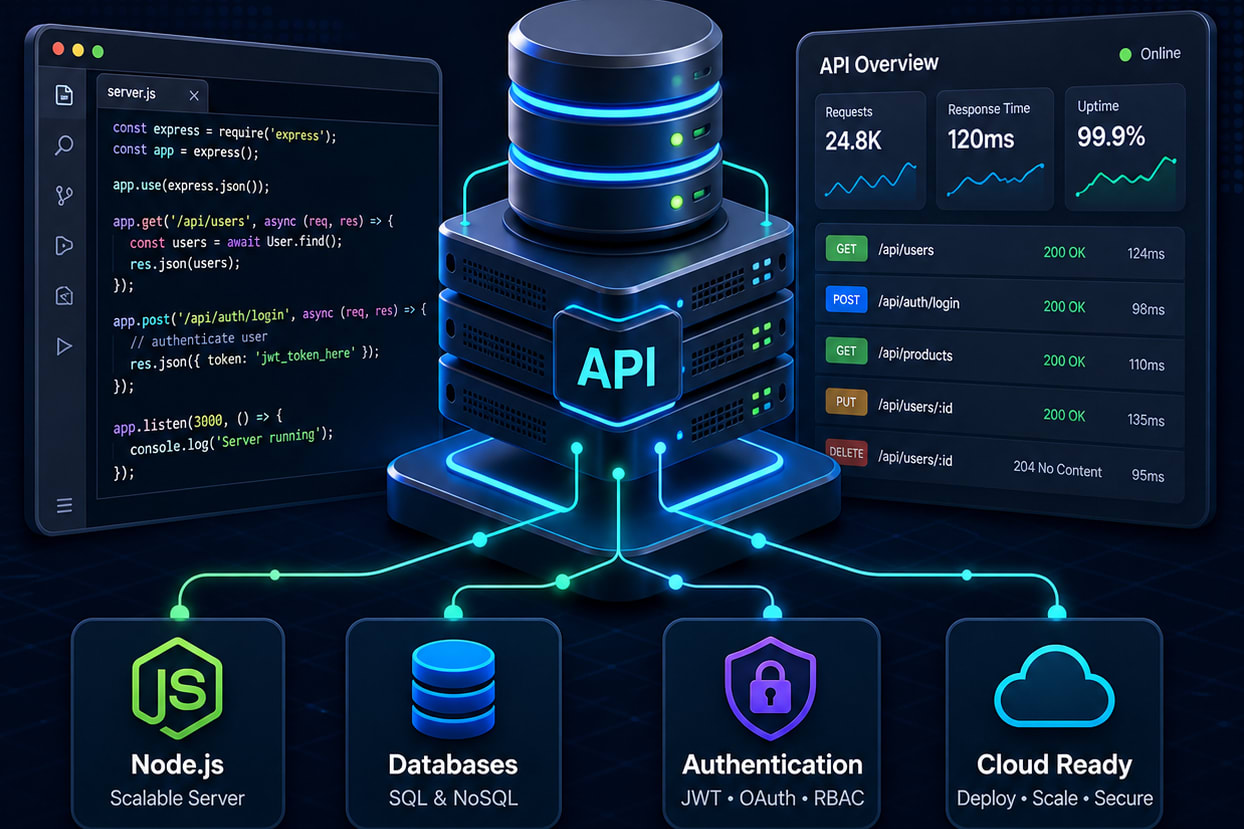Select the /api/products endpoint path
The image size is (1244, 829).
[915, 355]
